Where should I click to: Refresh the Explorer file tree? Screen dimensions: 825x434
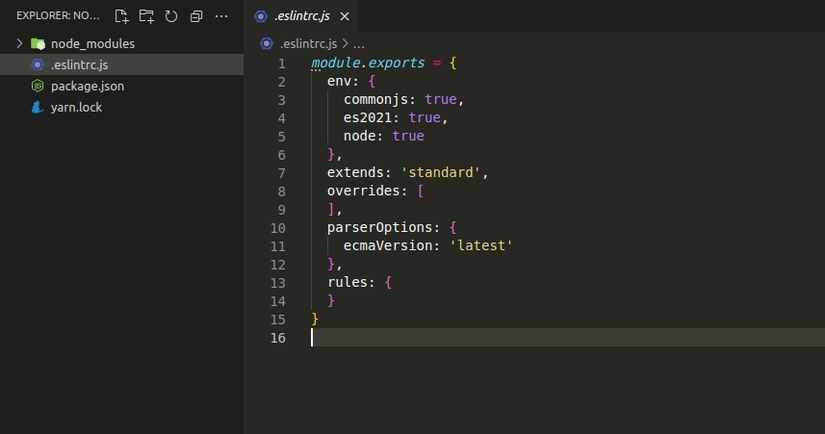click(171, 16)
